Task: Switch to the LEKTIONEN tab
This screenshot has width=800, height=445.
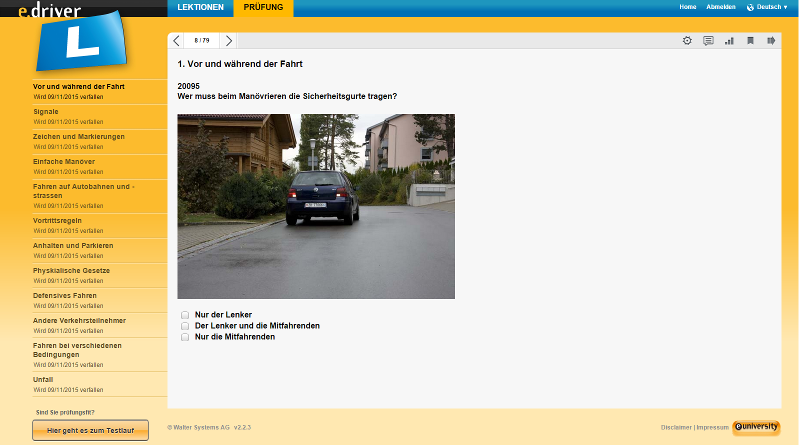Action: pos(201,8)
